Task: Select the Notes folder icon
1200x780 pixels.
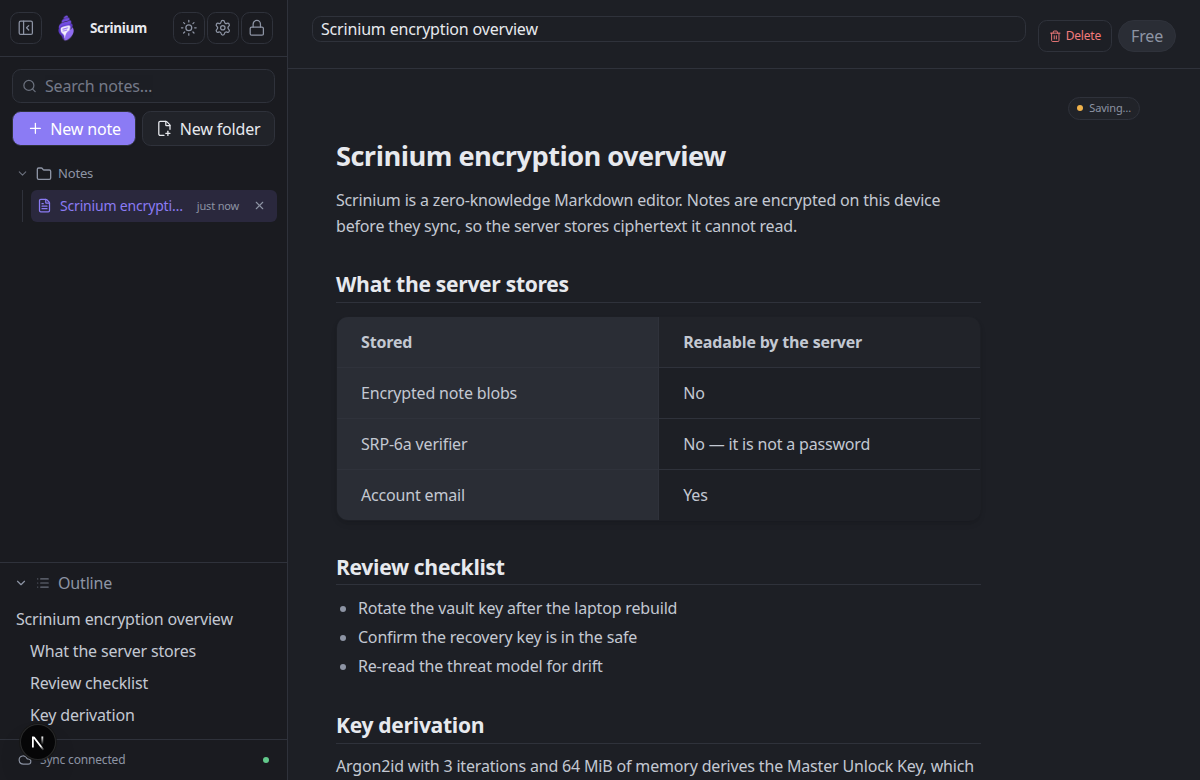Action: (43, 173)
